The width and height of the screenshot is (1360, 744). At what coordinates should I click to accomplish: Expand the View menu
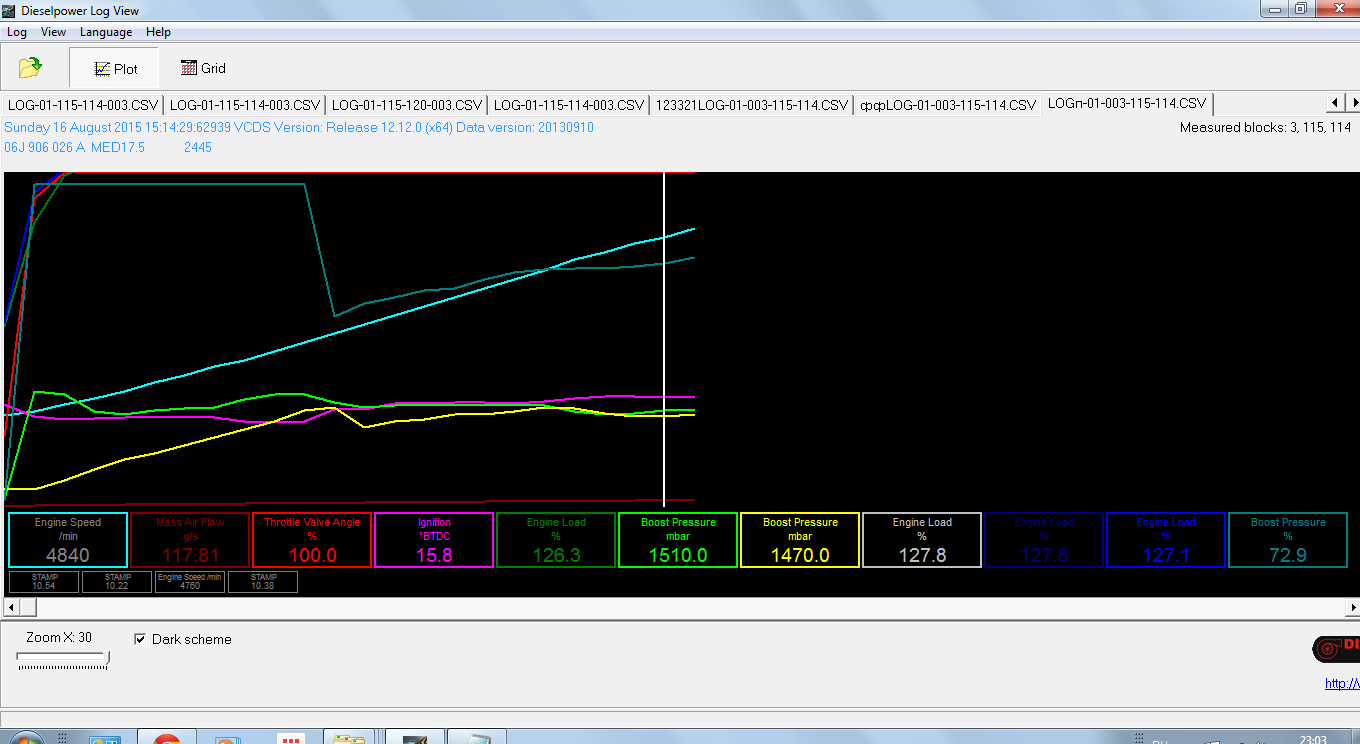click(x=53, y=32)
